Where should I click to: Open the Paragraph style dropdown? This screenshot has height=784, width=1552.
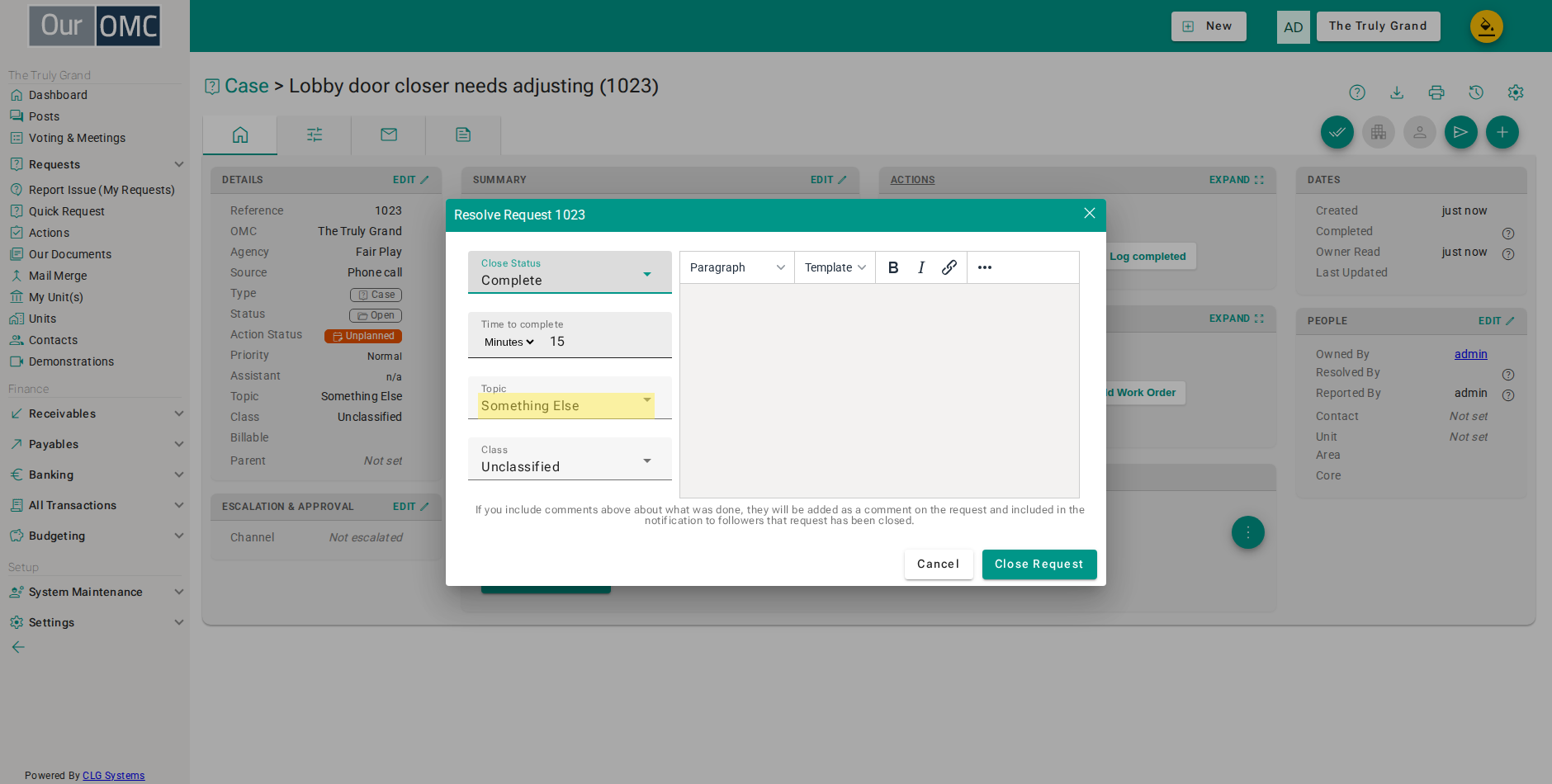click(x=737, y=267)
